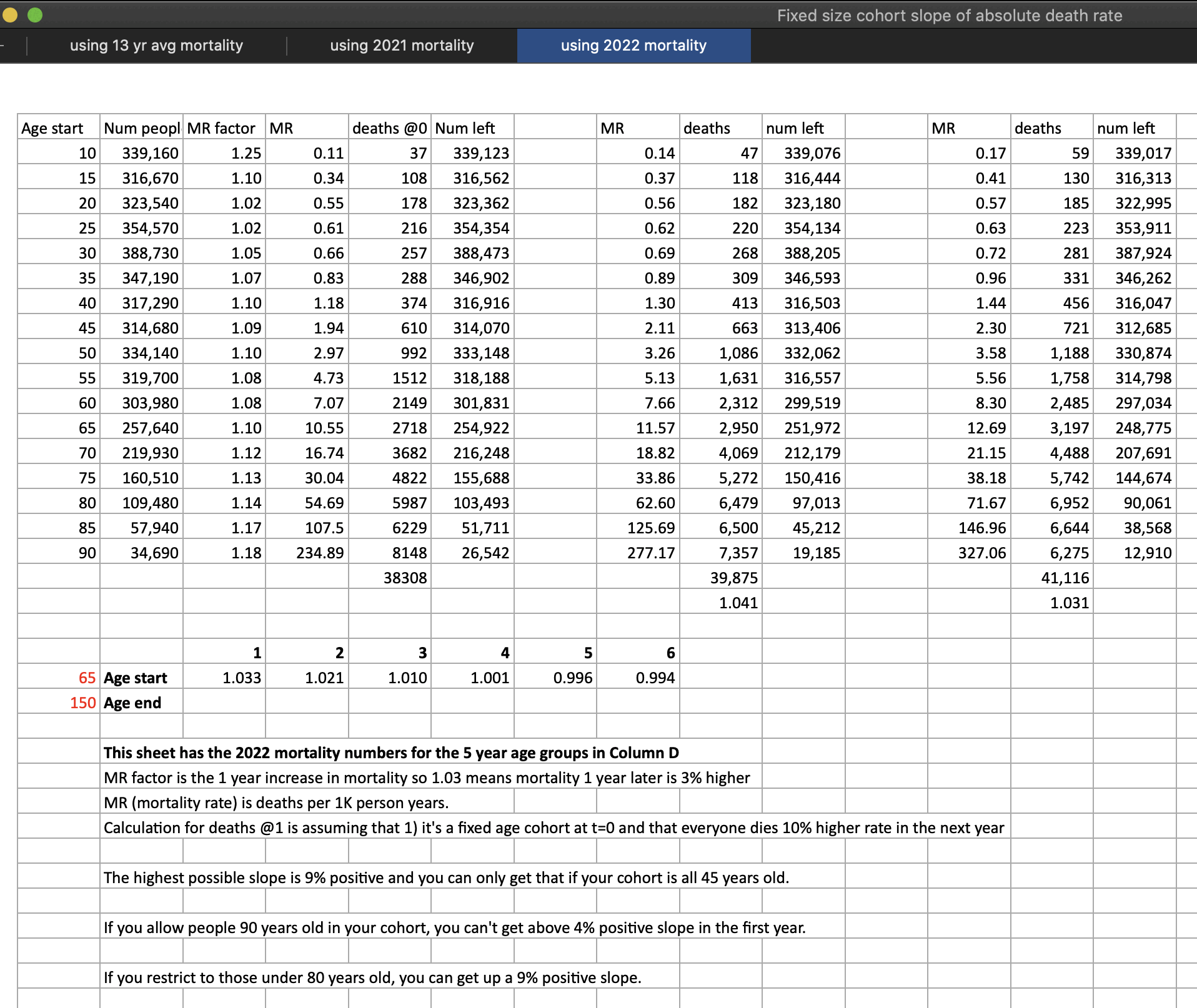The height and width of the screenshot is (1008, 1197).
Task: Click the MR value 234.89 for age 90
Action: click(319, 553)
